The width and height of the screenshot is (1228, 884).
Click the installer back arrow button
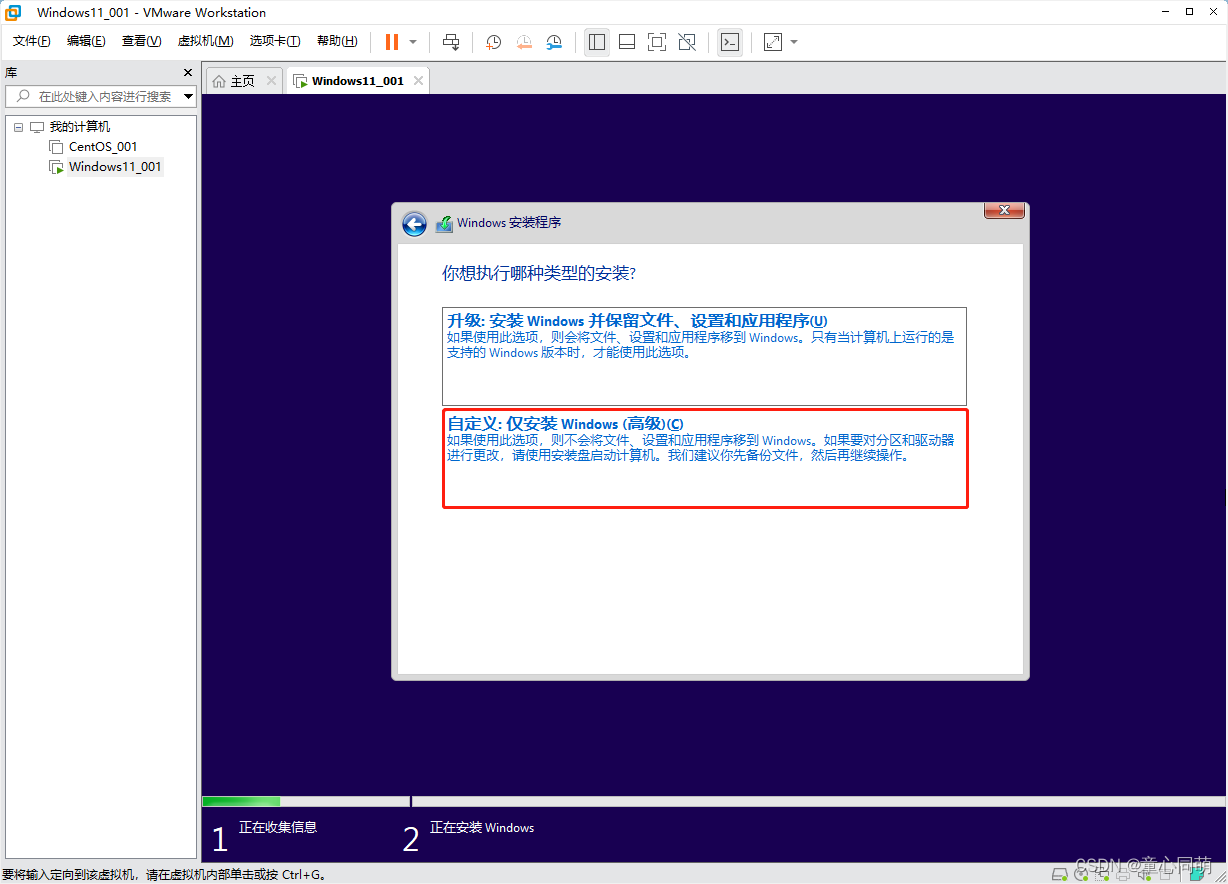coord(413,223)
